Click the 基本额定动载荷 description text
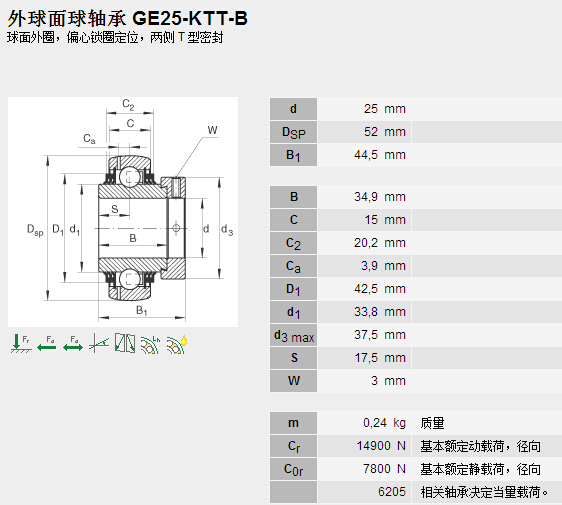This screenshot has width=562, height=505. pyautogui.click(x=481, y=446)
